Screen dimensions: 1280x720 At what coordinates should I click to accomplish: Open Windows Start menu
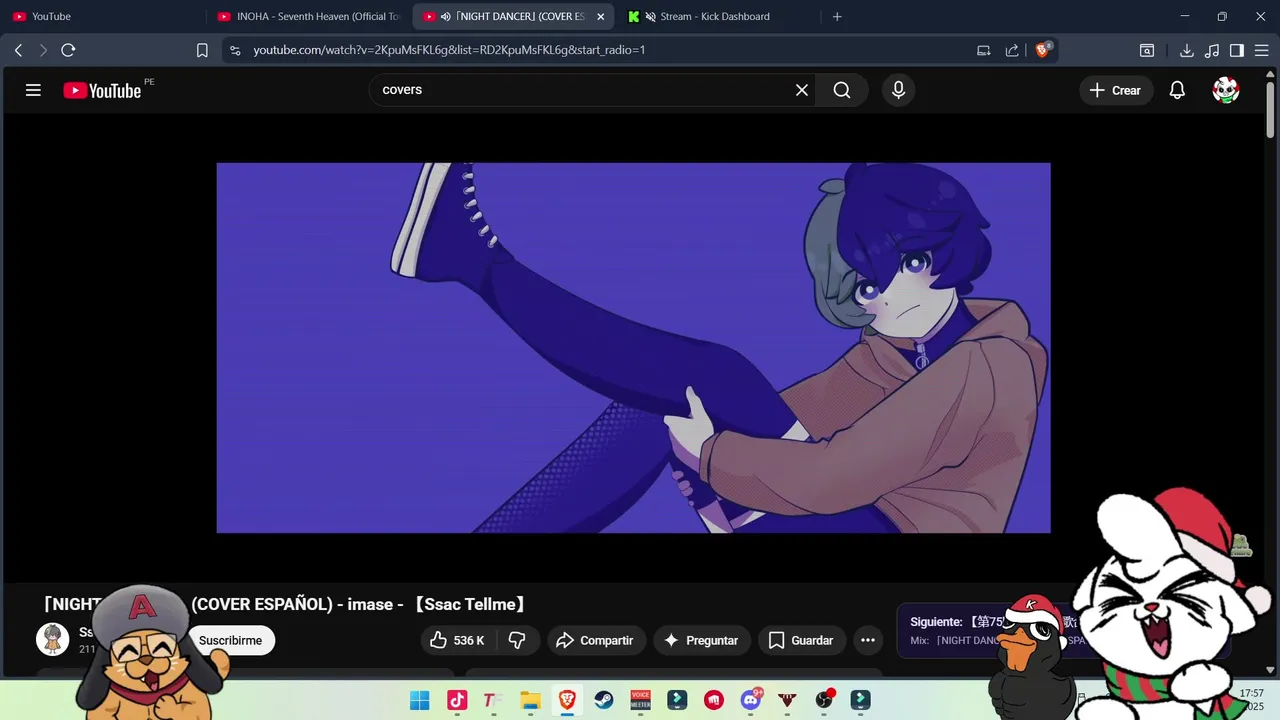click(419, 700)
